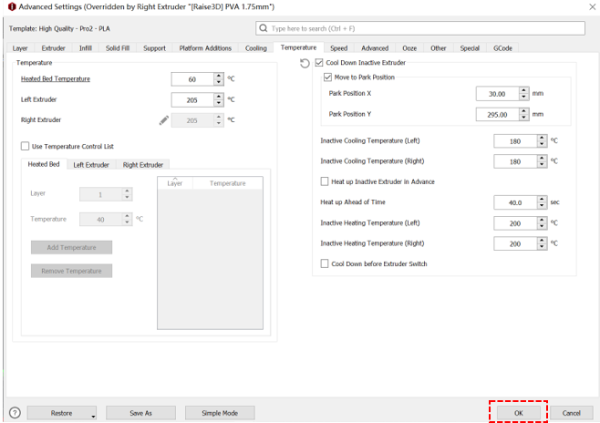Click the reset arrow next to Cool Down Inactive Extruder
Viewport: 600px width, 423px height.
coord(305,63)
